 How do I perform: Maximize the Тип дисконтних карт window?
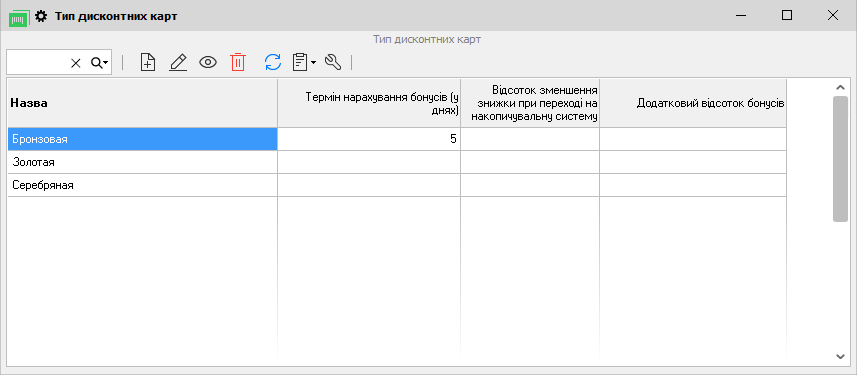click(x=787, y=15)
